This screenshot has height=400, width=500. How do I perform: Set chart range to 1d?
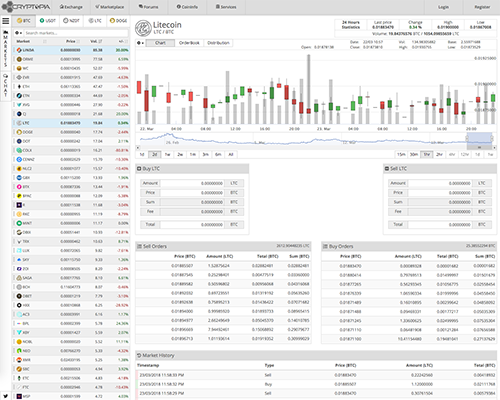(142, 154)
